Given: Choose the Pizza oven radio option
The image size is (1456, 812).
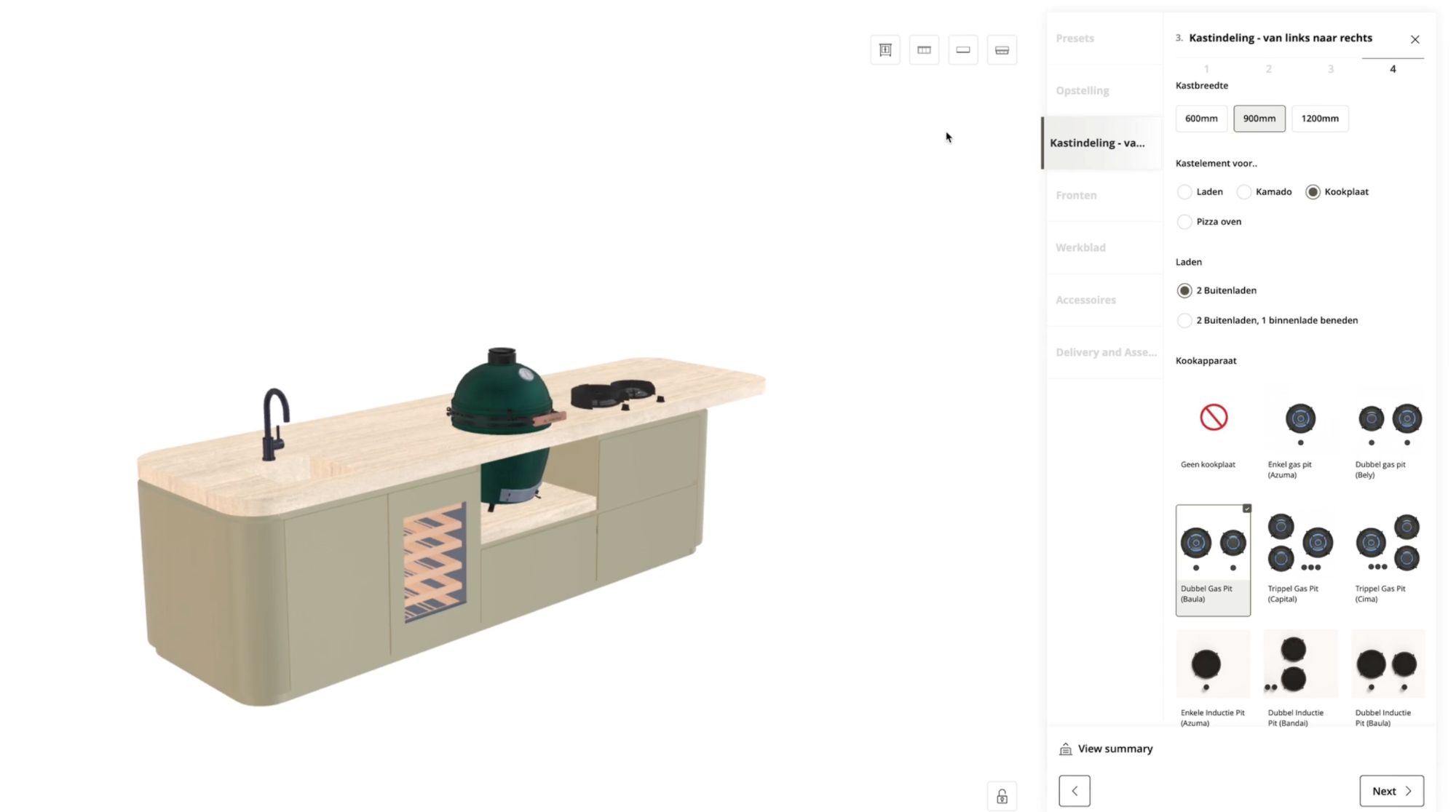Looking at the screenshot, I should point(1184,222).
